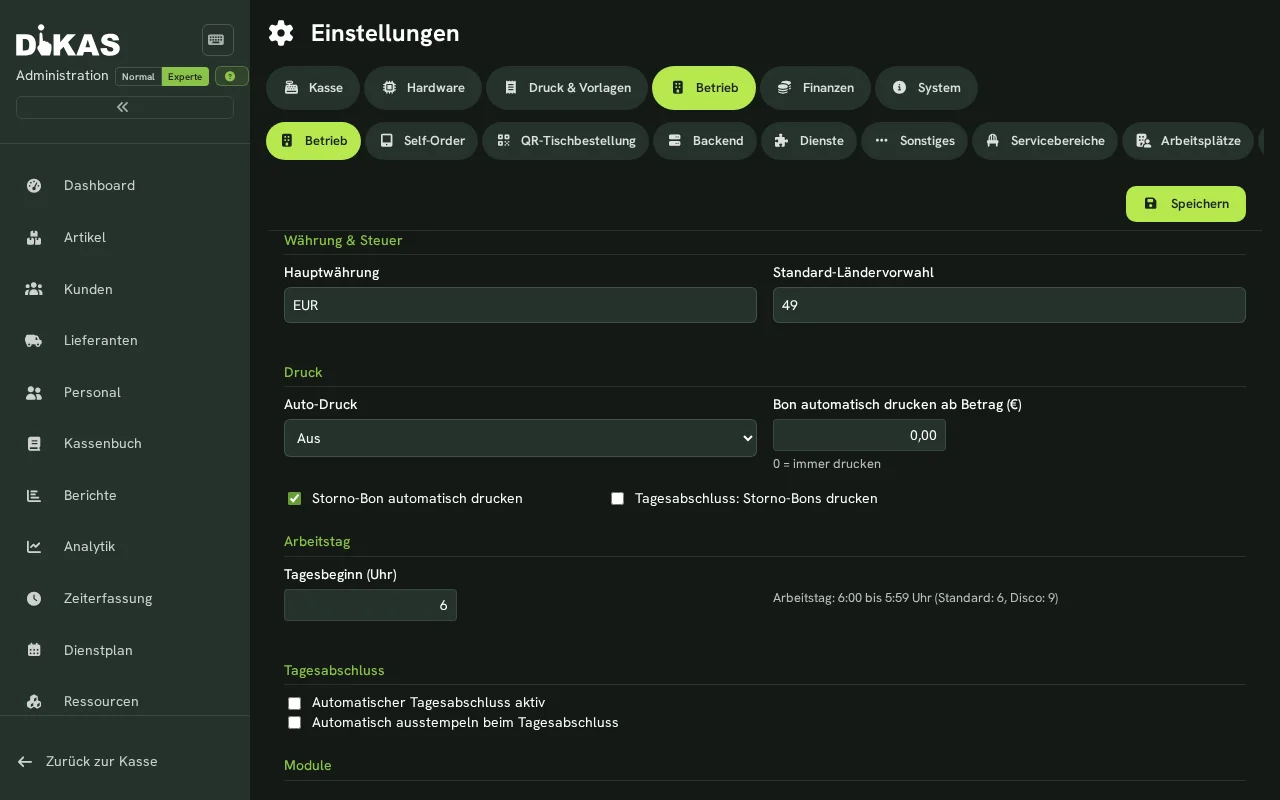Open the Auto-Druck dropdown
Image resolution: width=1280 pixels, height=800 pixels.
(520, 438)
